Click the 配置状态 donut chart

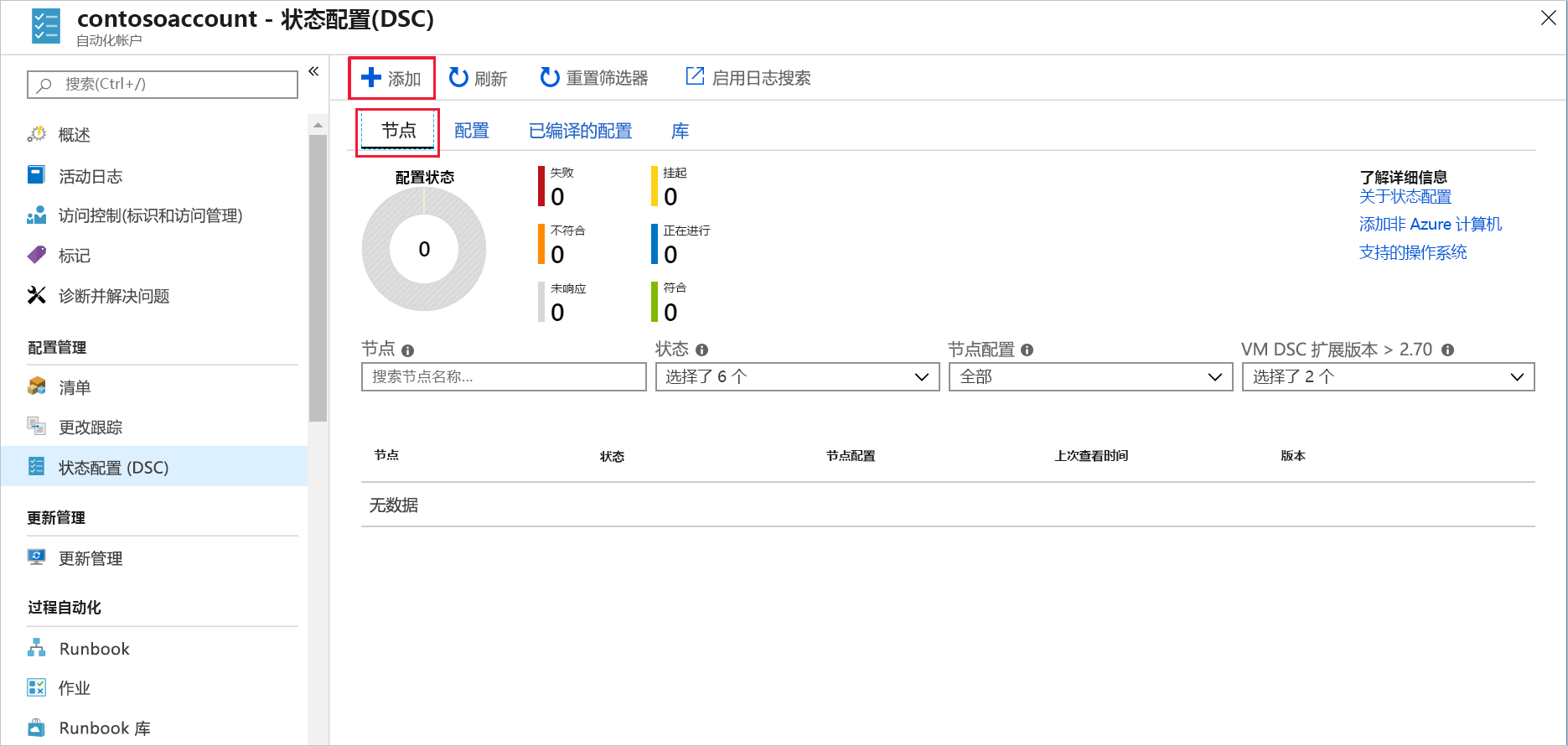424,249
